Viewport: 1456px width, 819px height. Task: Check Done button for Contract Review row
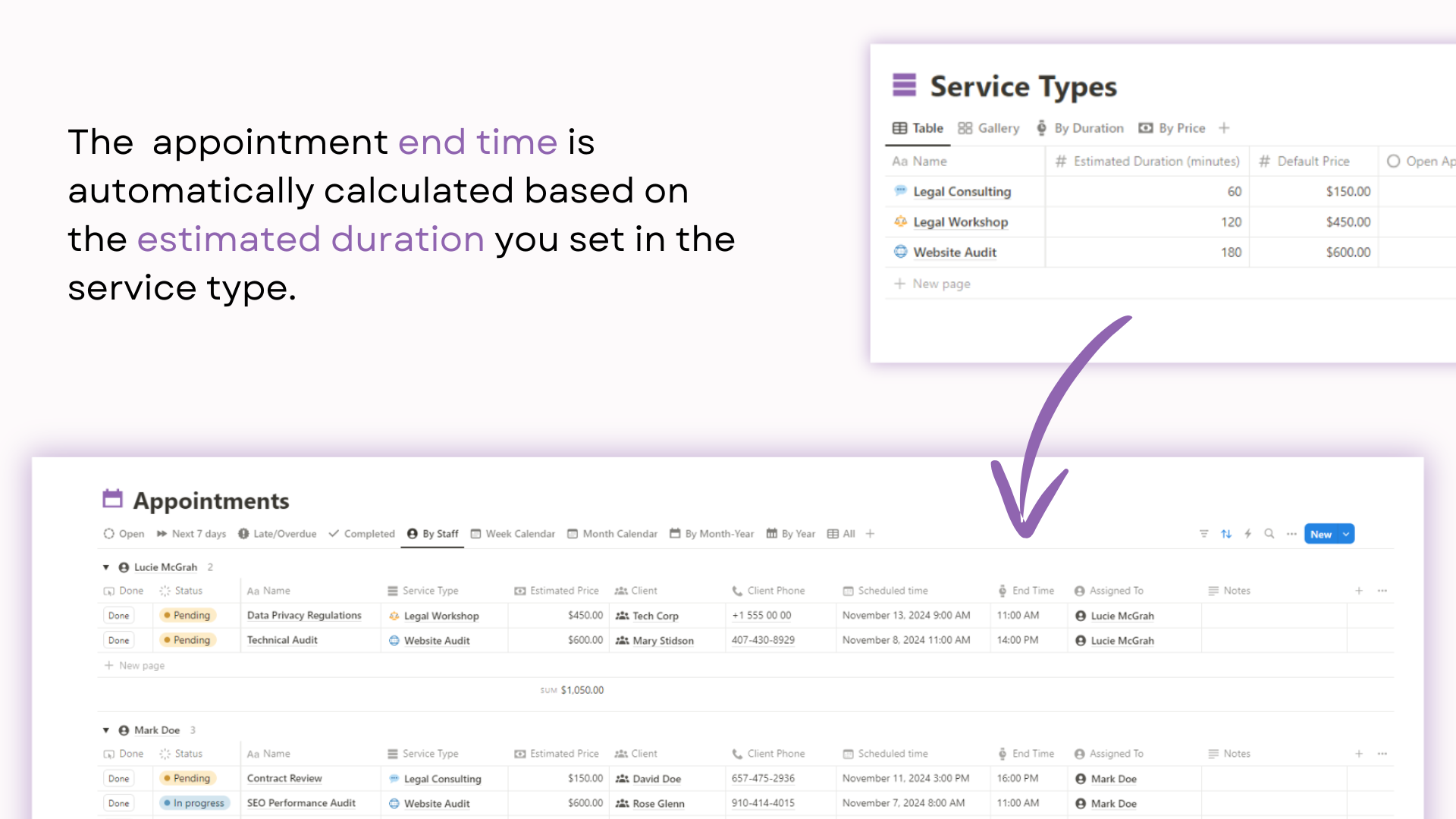click(x=118, y=779)
